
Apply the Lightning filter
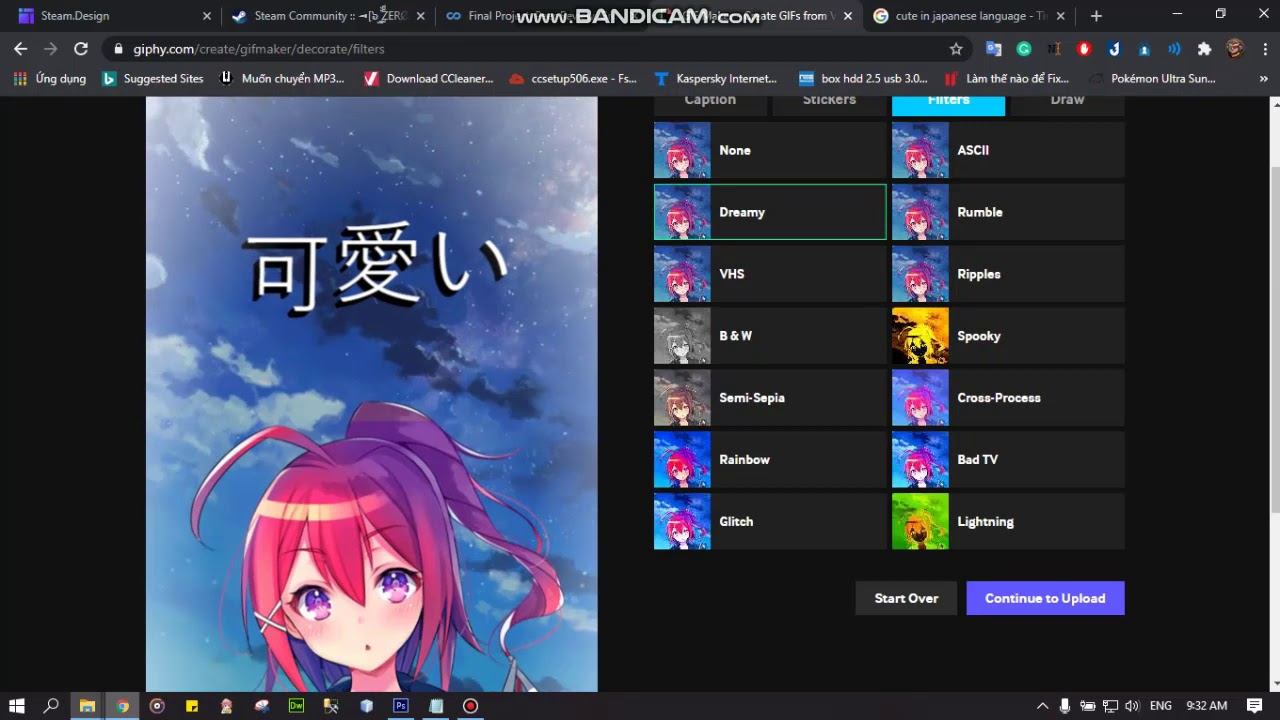(x=1008, y=522)
